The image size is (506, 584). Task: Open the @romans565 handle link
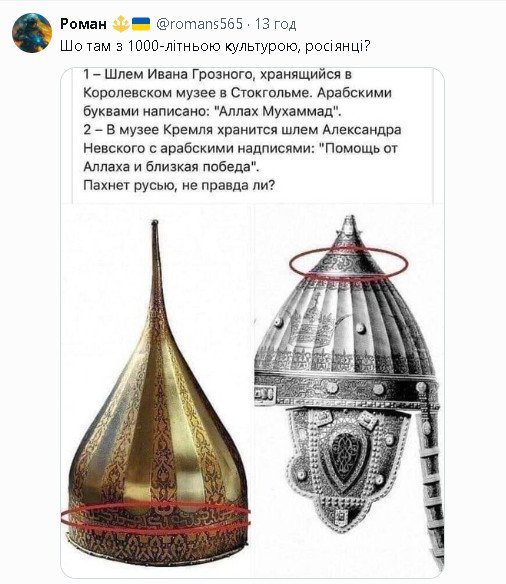(200, 24)
